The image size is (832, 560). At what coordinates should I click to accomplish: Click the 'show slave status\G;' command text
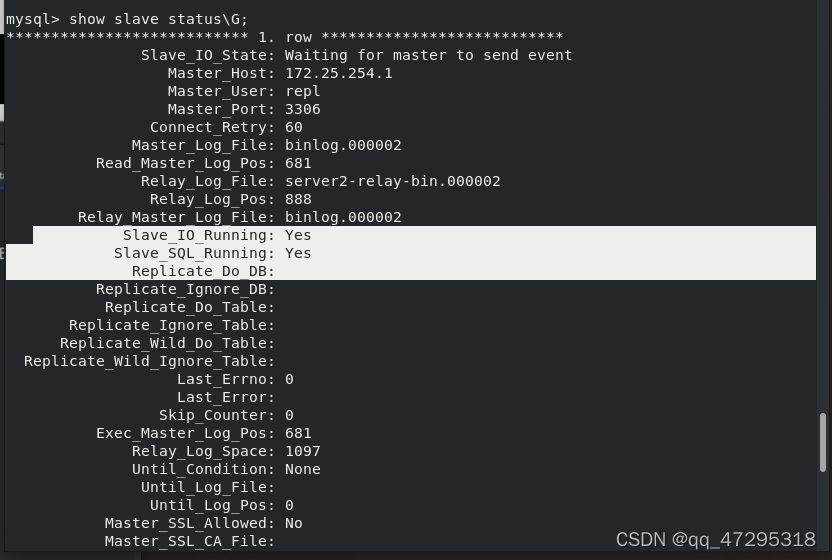(x=158, y=20)
